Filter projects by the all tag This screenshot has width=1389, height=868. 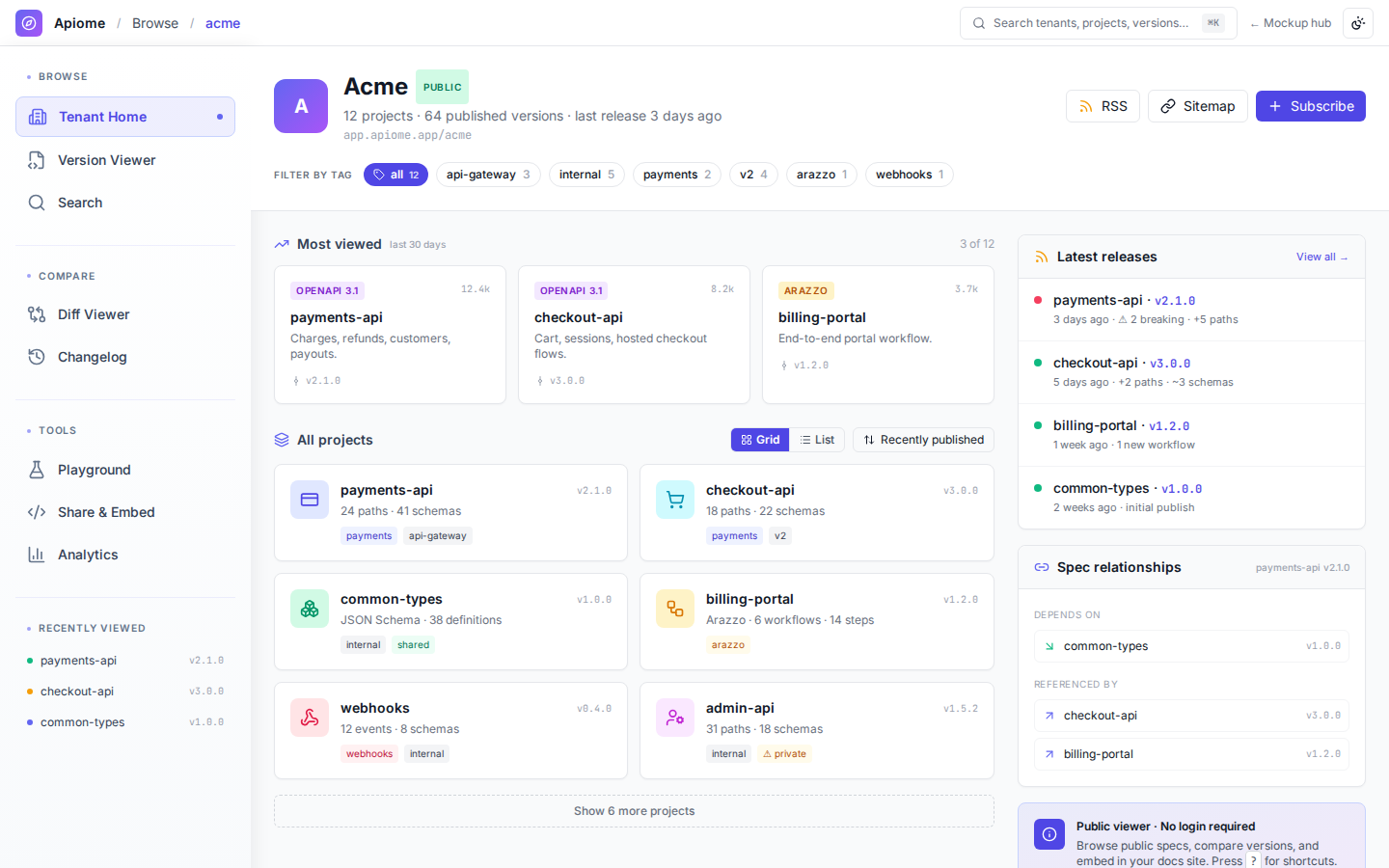click(x=395, y=175)
